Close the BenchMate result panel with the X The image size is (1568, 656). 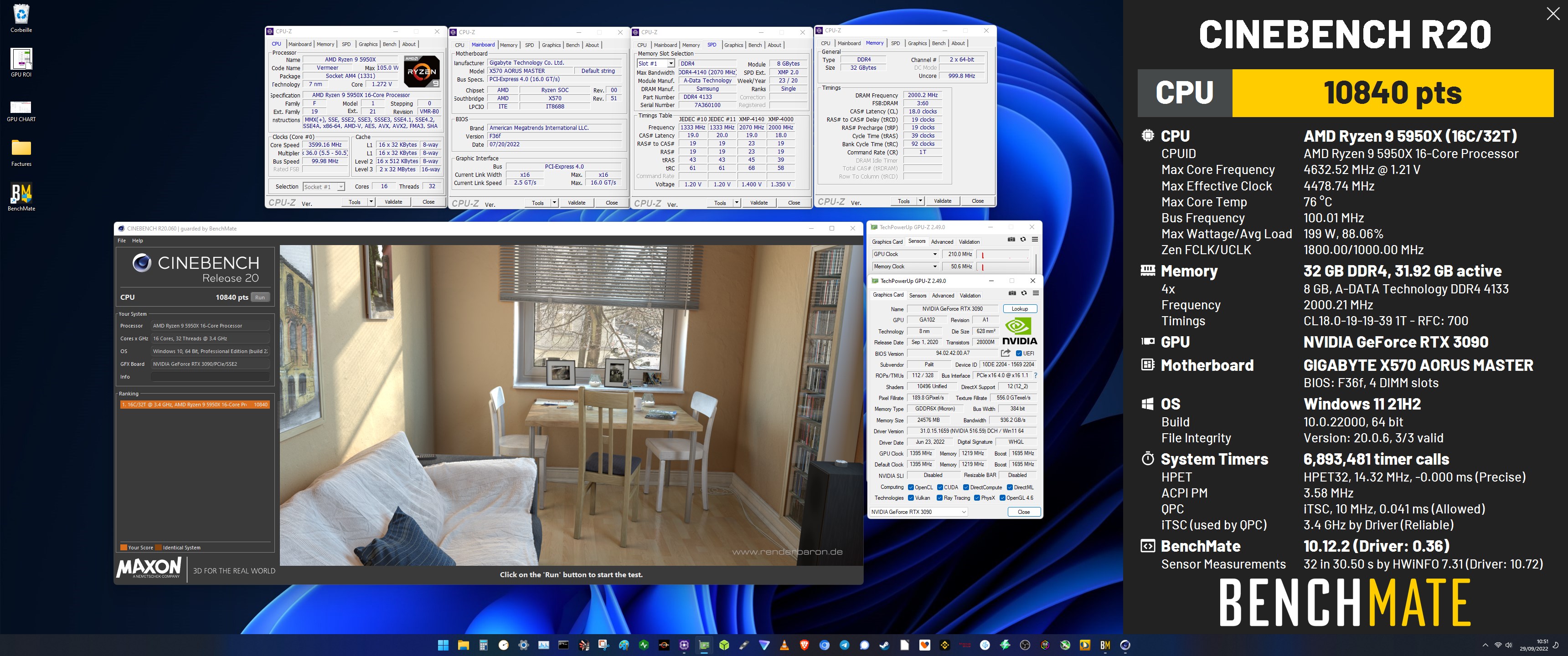tap(1553, 14)
